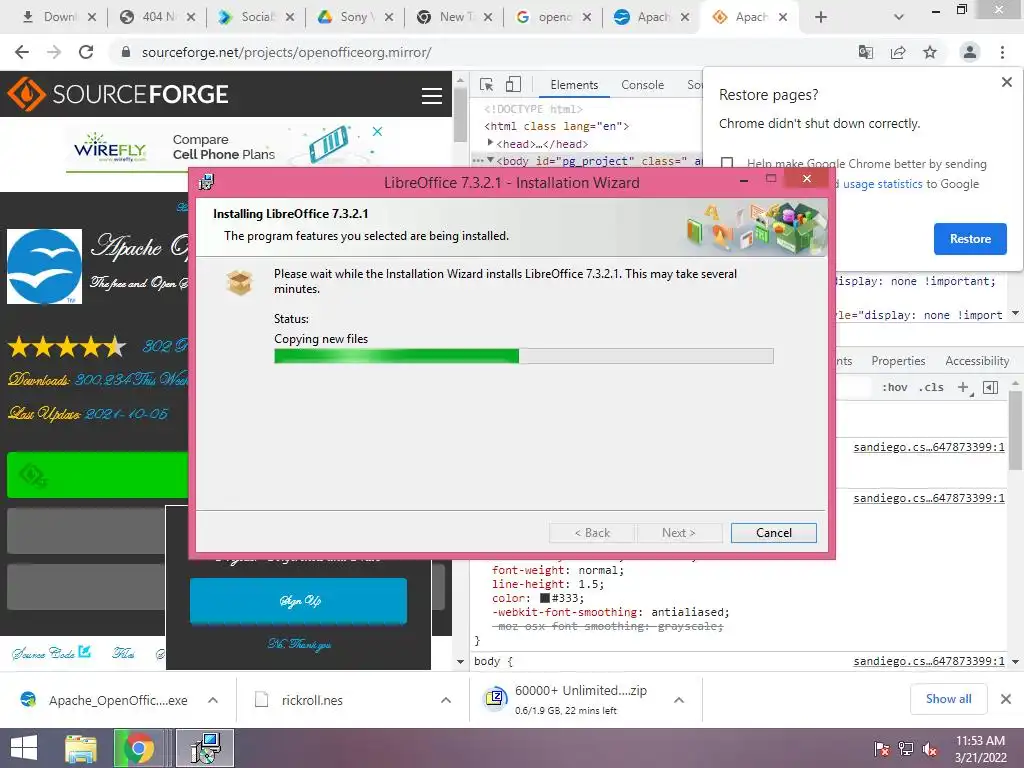1024x768 pixels.
Task: Click the Sign Up button
Action: 298,601
